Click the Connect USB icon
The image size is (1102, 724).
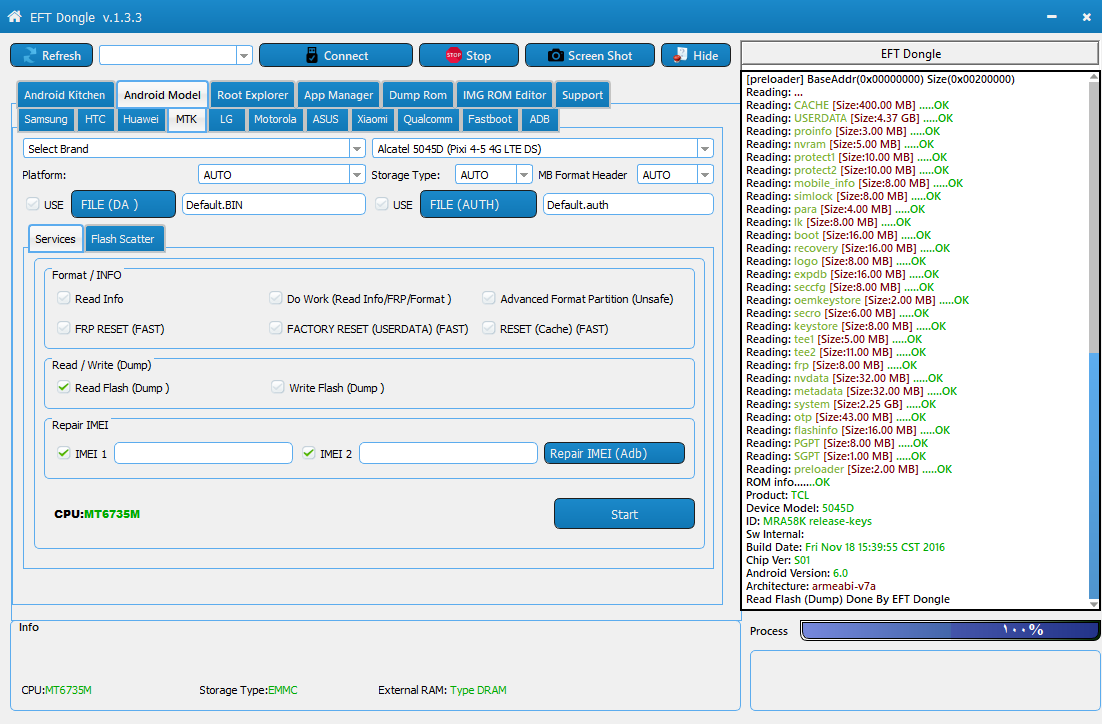coord(312,56)
